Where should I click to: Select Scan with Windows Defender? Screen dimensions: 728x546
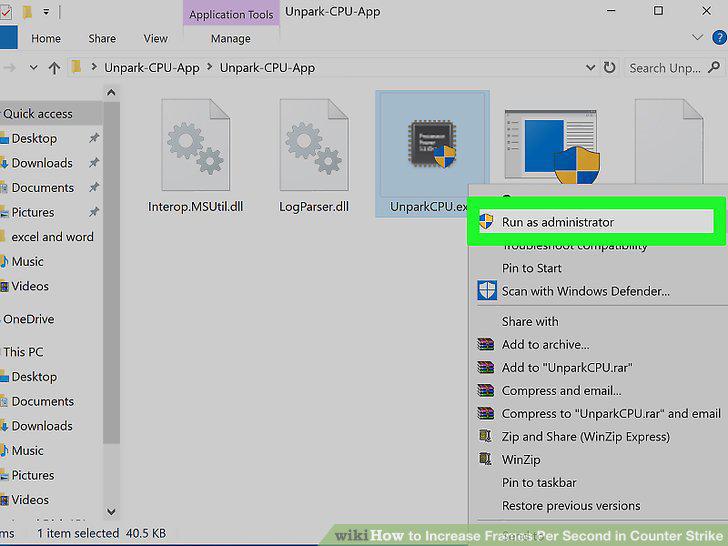(x=585, y=291)
